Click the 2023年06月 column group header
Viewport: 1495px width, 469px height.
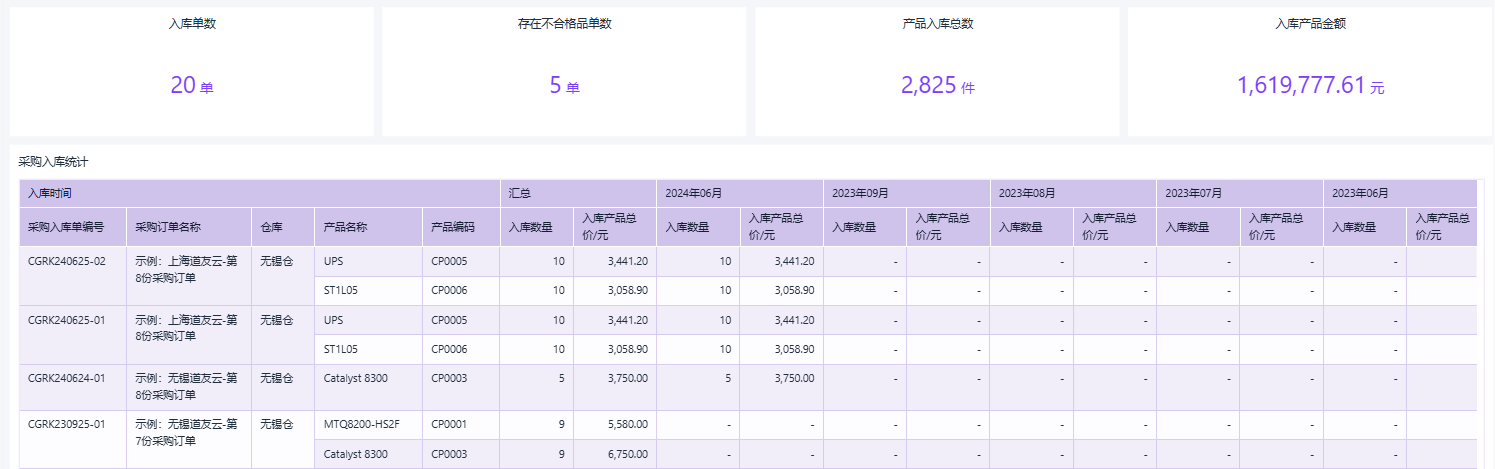tap(1400, 193)
